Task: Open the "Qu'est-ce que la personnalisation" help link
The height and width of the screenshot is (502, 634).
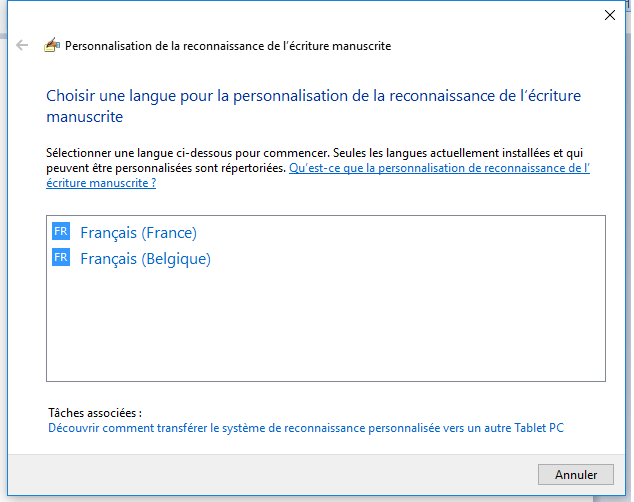Action: [x=439, y=168]
